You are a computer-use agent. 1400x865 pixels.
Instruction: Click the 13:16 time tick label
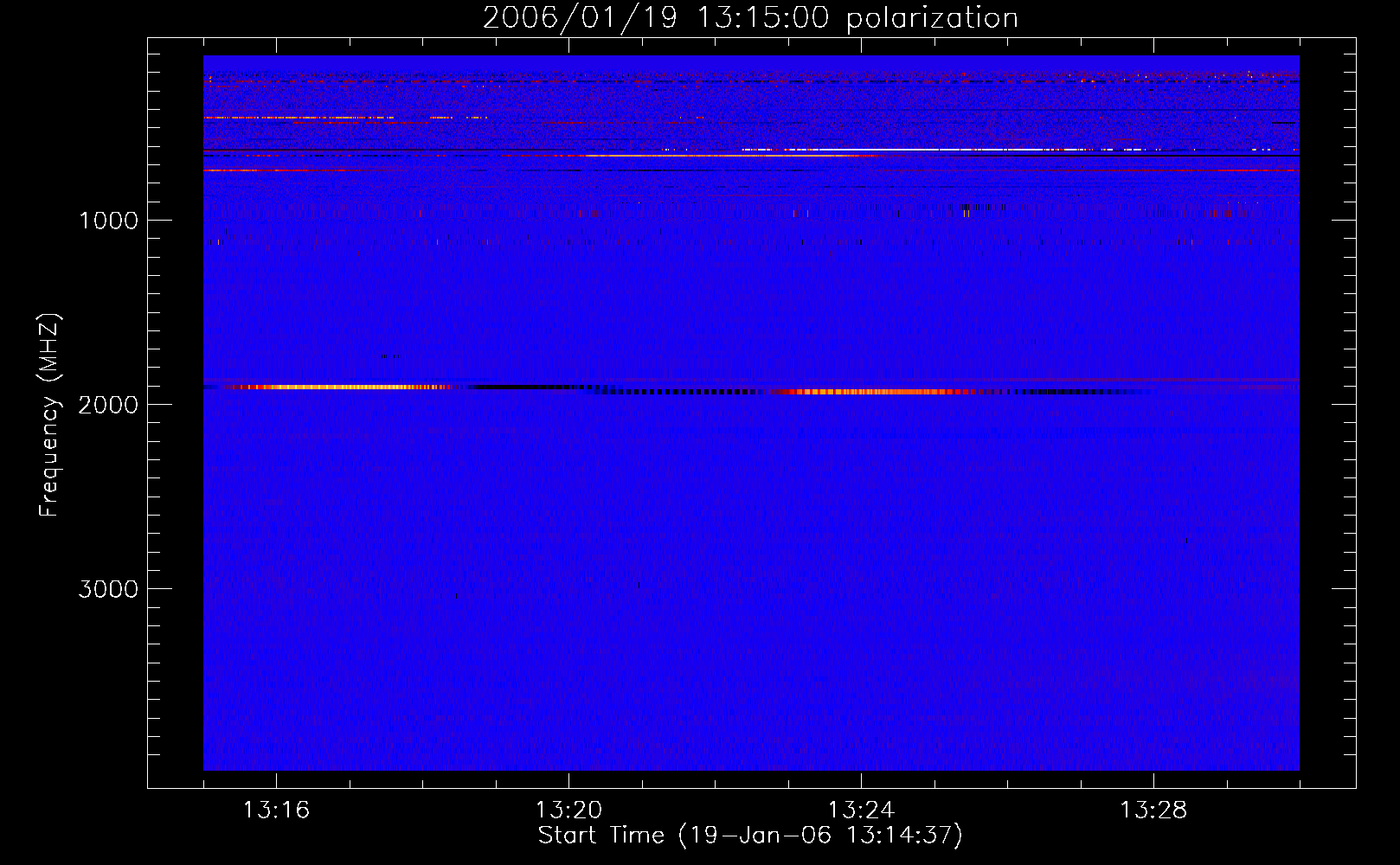[x=276, y=811]
